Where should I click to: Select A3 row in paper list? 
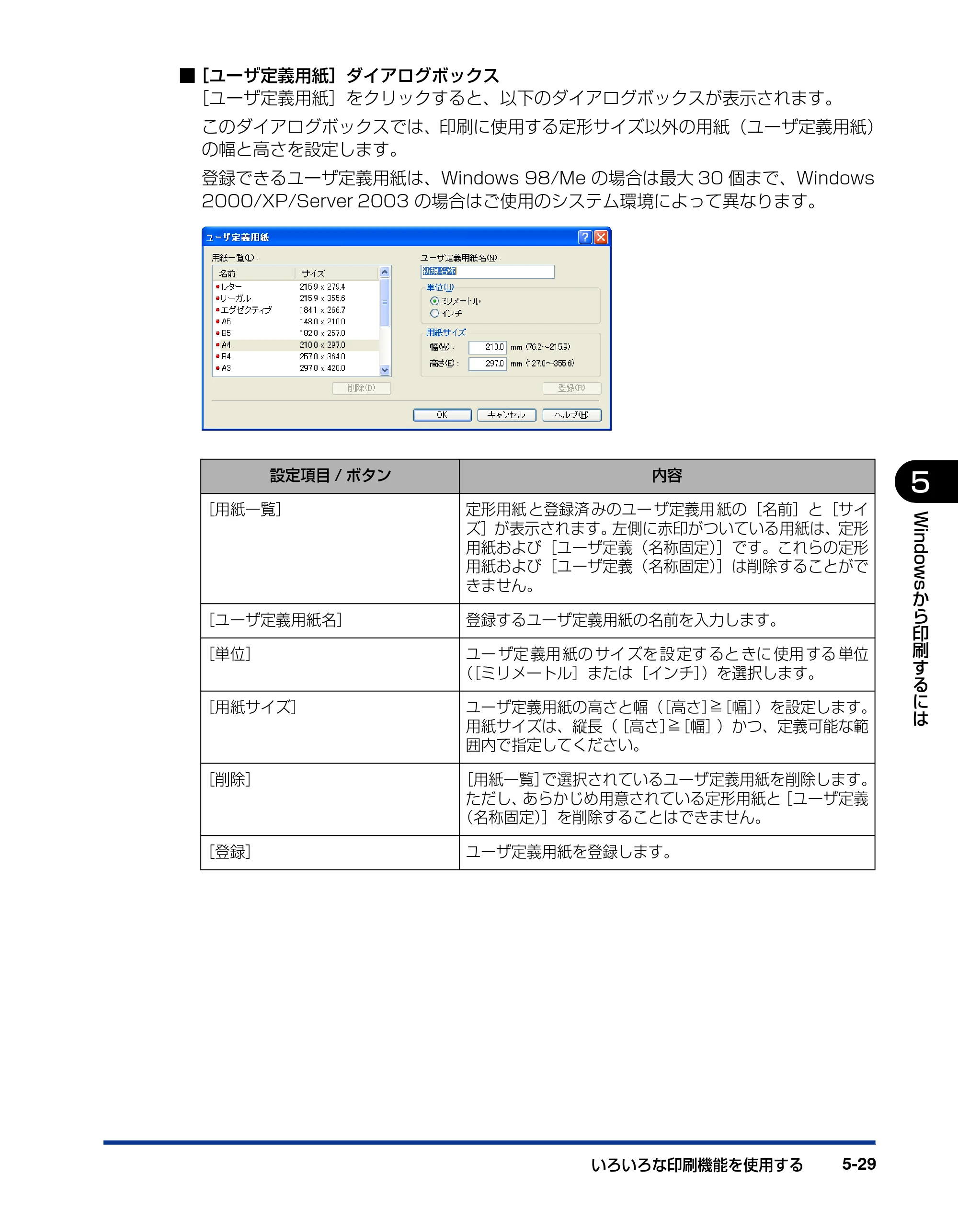pyautogui.click(x=296, y=368)
